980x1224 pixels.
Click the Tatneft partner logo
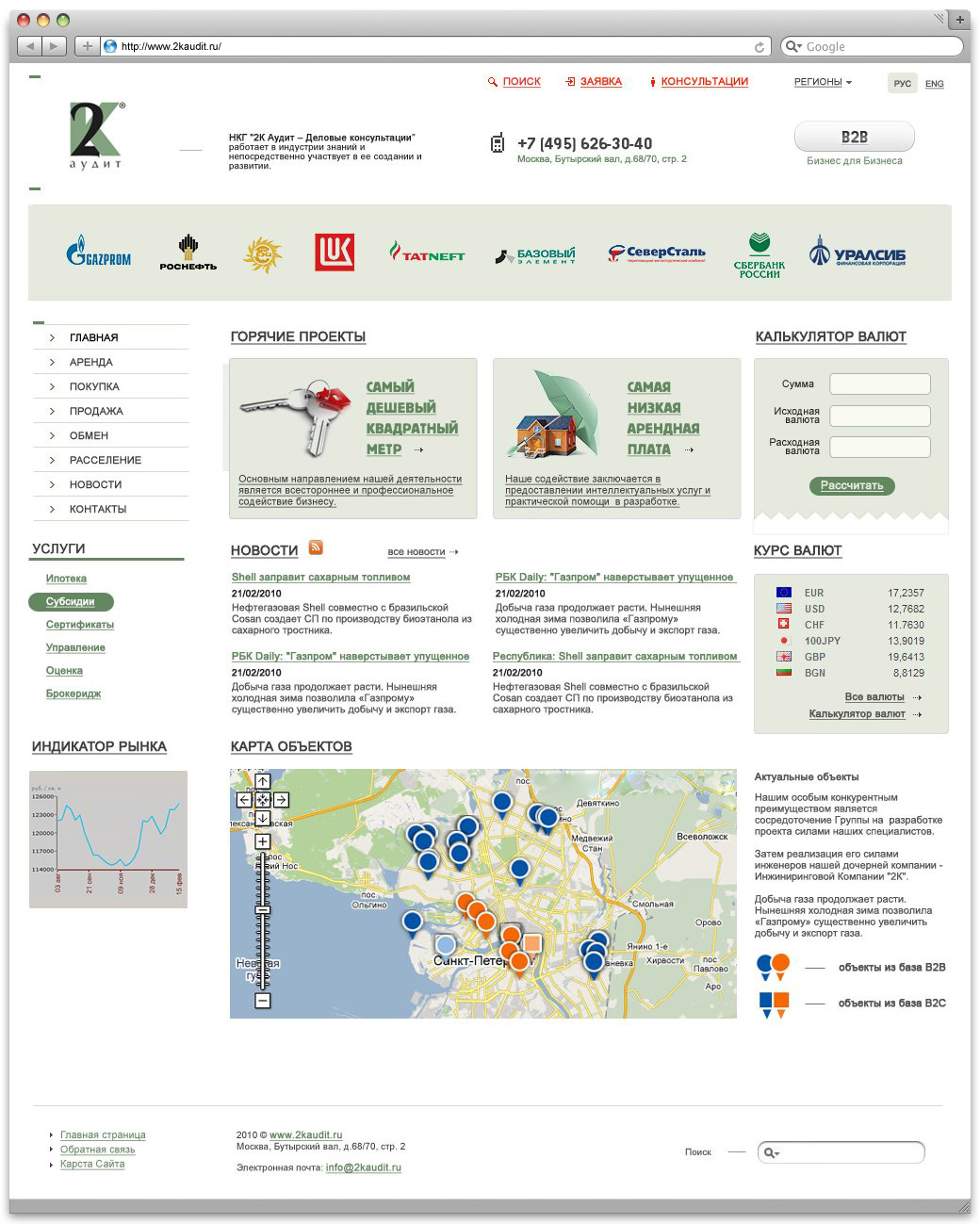click(427, 253)
